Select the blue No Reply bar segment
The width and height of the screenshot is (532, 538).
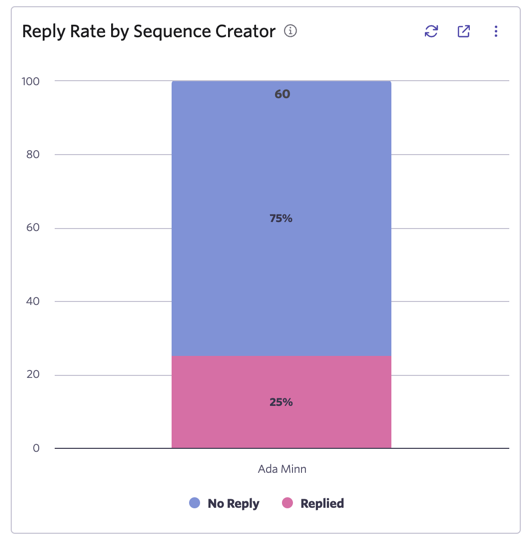click(x=281, y=219)
